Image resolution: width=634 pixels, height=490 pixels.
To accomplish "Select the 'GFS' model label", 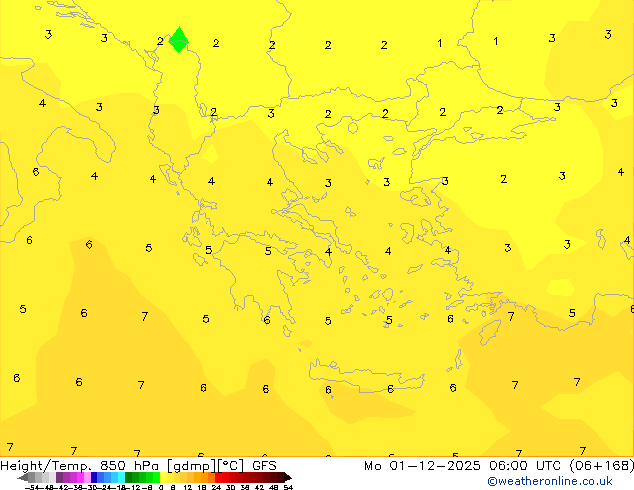I will pyautogui.click(x=264, y=466).
